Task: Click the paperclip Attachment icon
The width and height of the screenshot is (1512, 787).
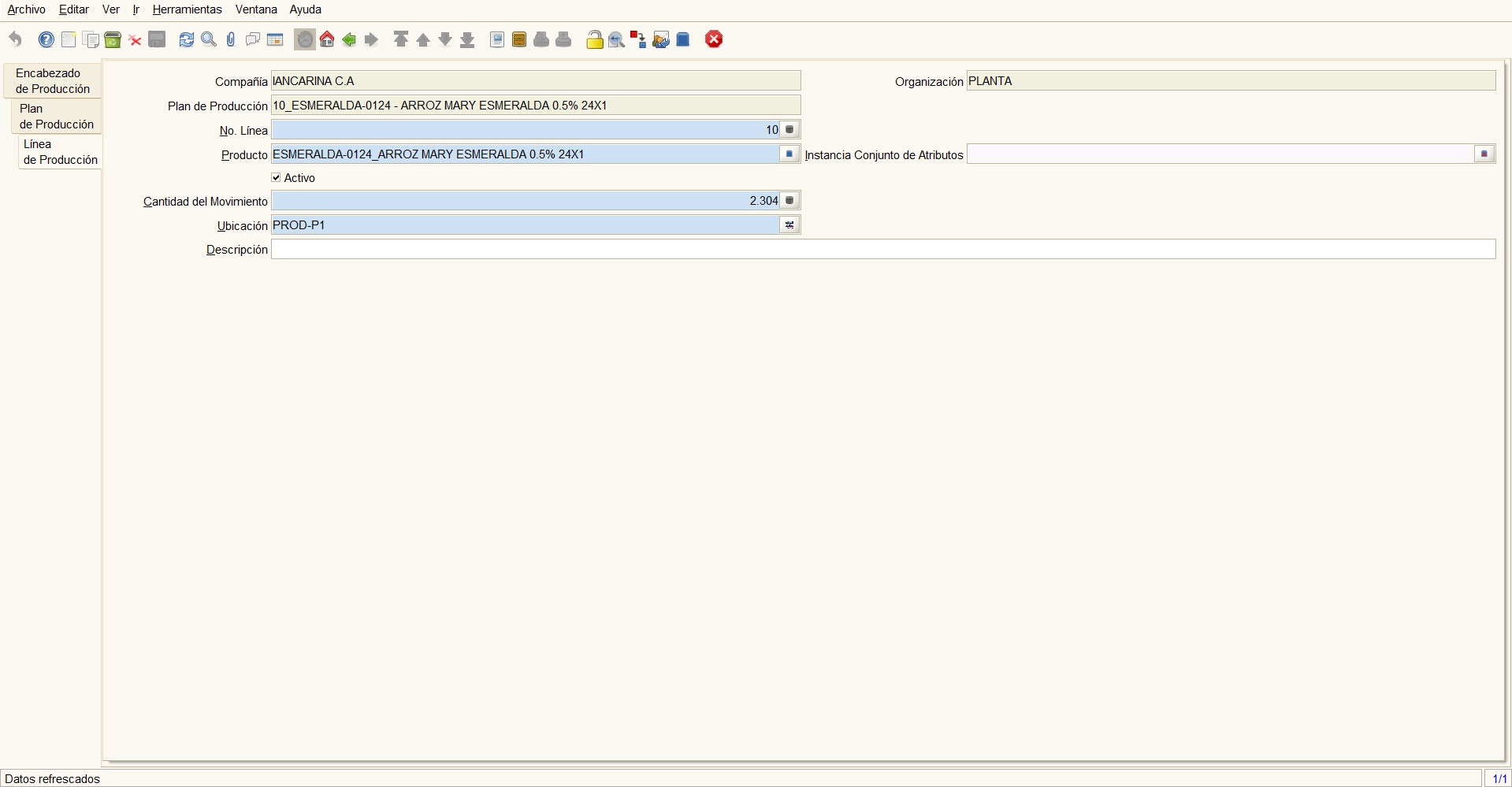Action: pos(231,39)
